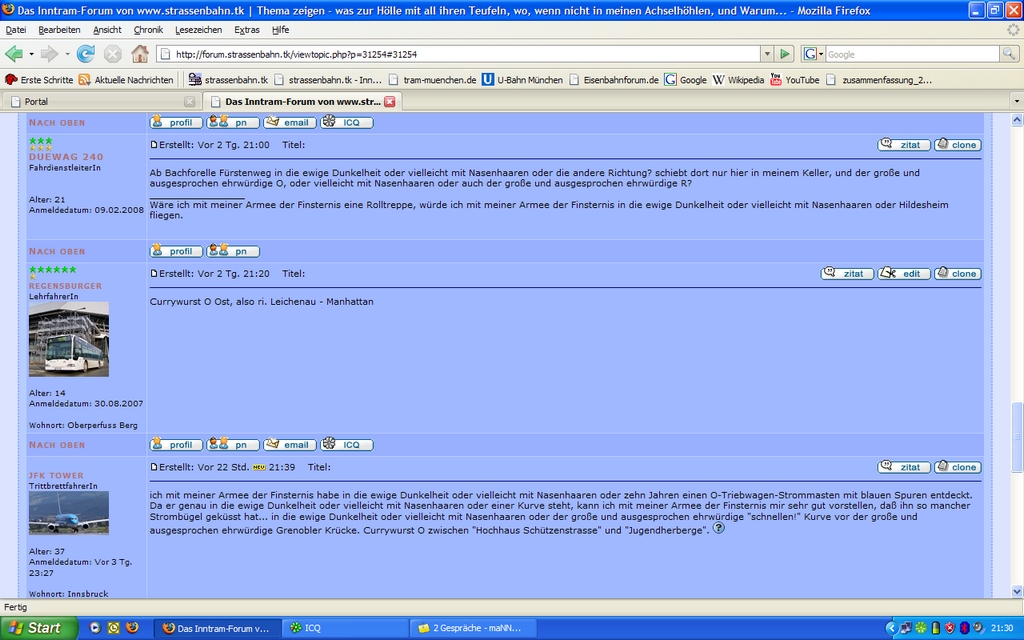Clone Regensburger's 21:20 post
1024x640 pixels.
tap(958, 273)
